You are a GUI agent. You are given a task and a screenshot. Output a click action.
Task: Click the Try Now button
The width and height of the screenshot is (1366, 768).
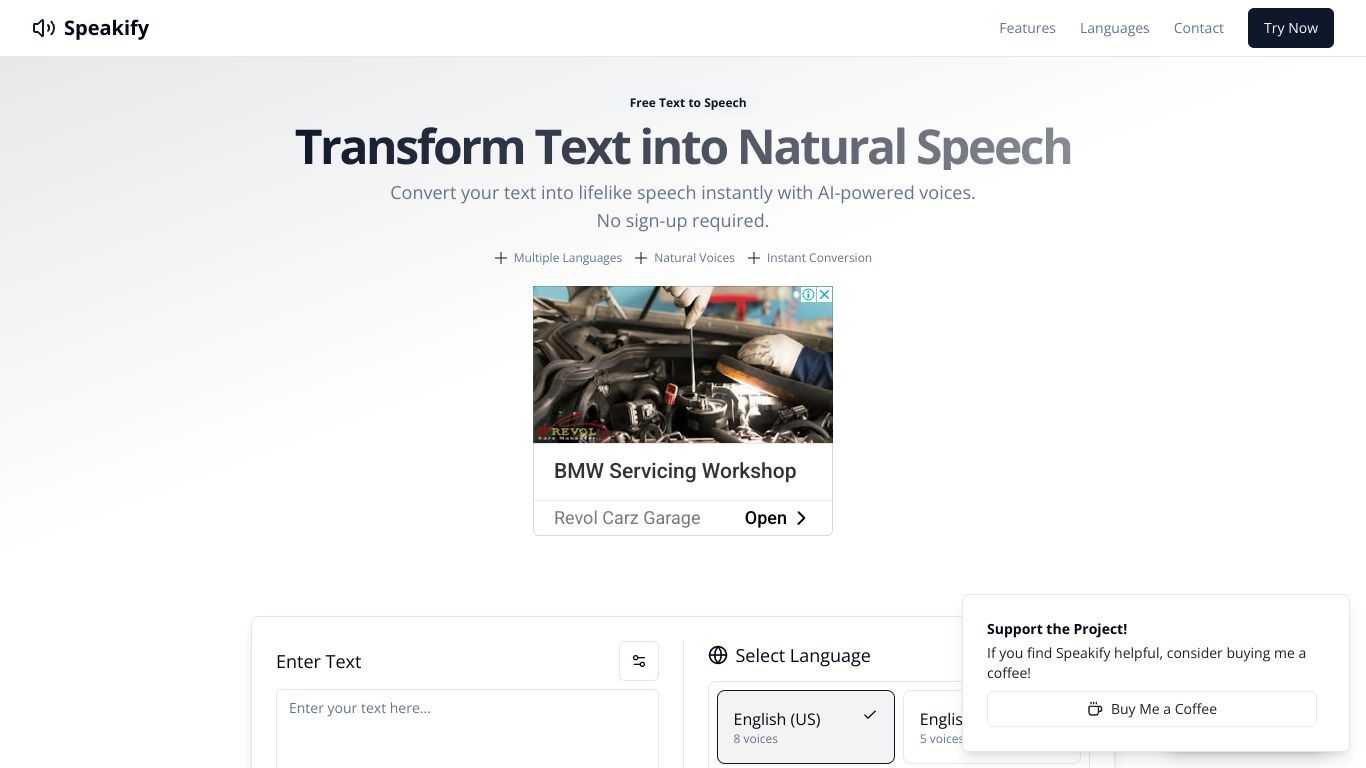(1290, 28)
